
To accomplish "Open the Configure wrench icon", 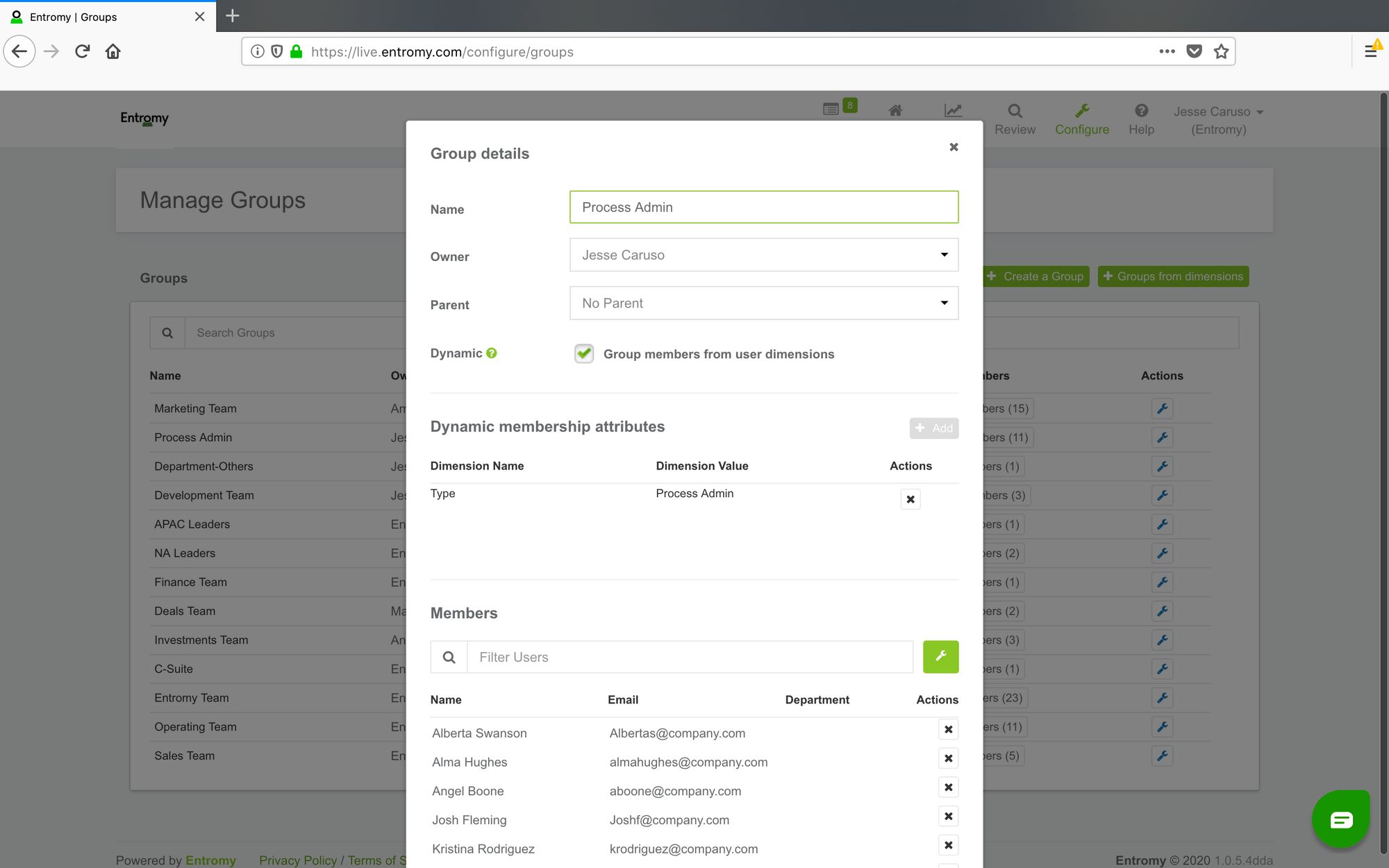I will point(1082,111).
